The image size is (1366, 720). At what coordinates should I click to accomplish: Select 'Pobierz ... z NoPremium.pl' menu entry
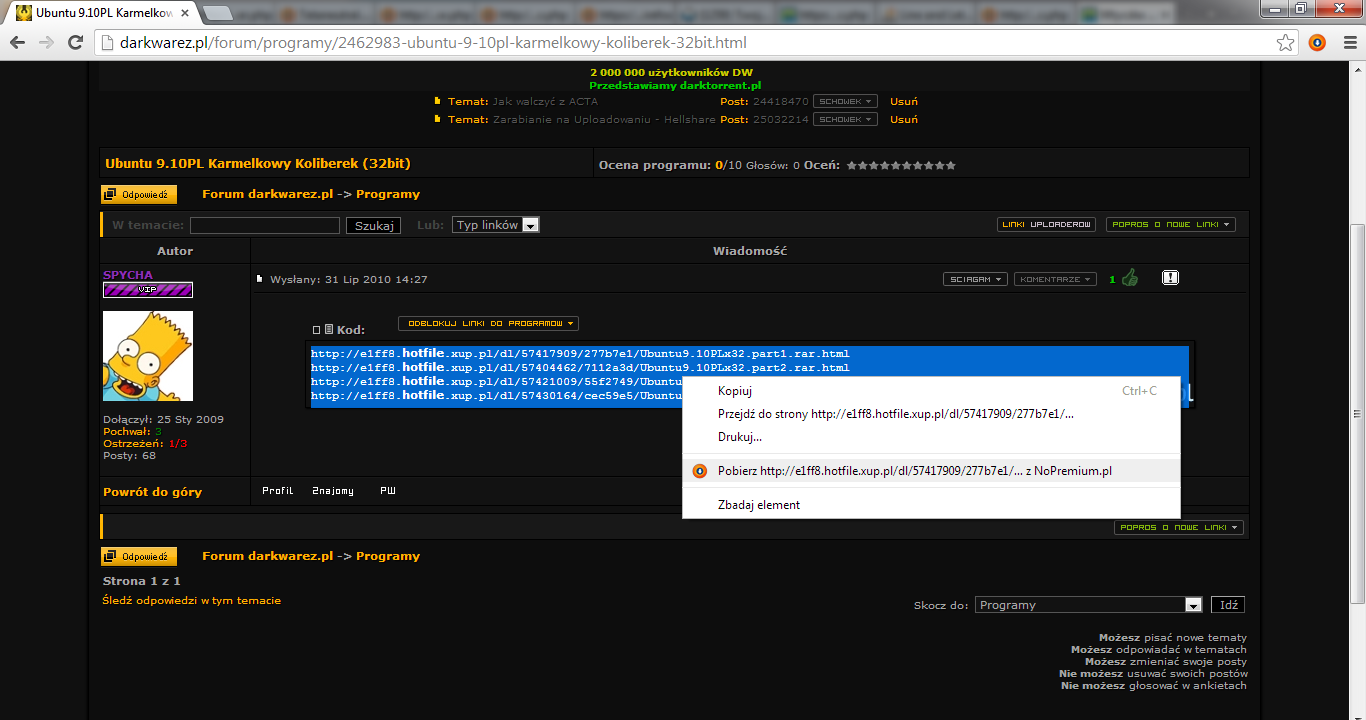(931, 471)
